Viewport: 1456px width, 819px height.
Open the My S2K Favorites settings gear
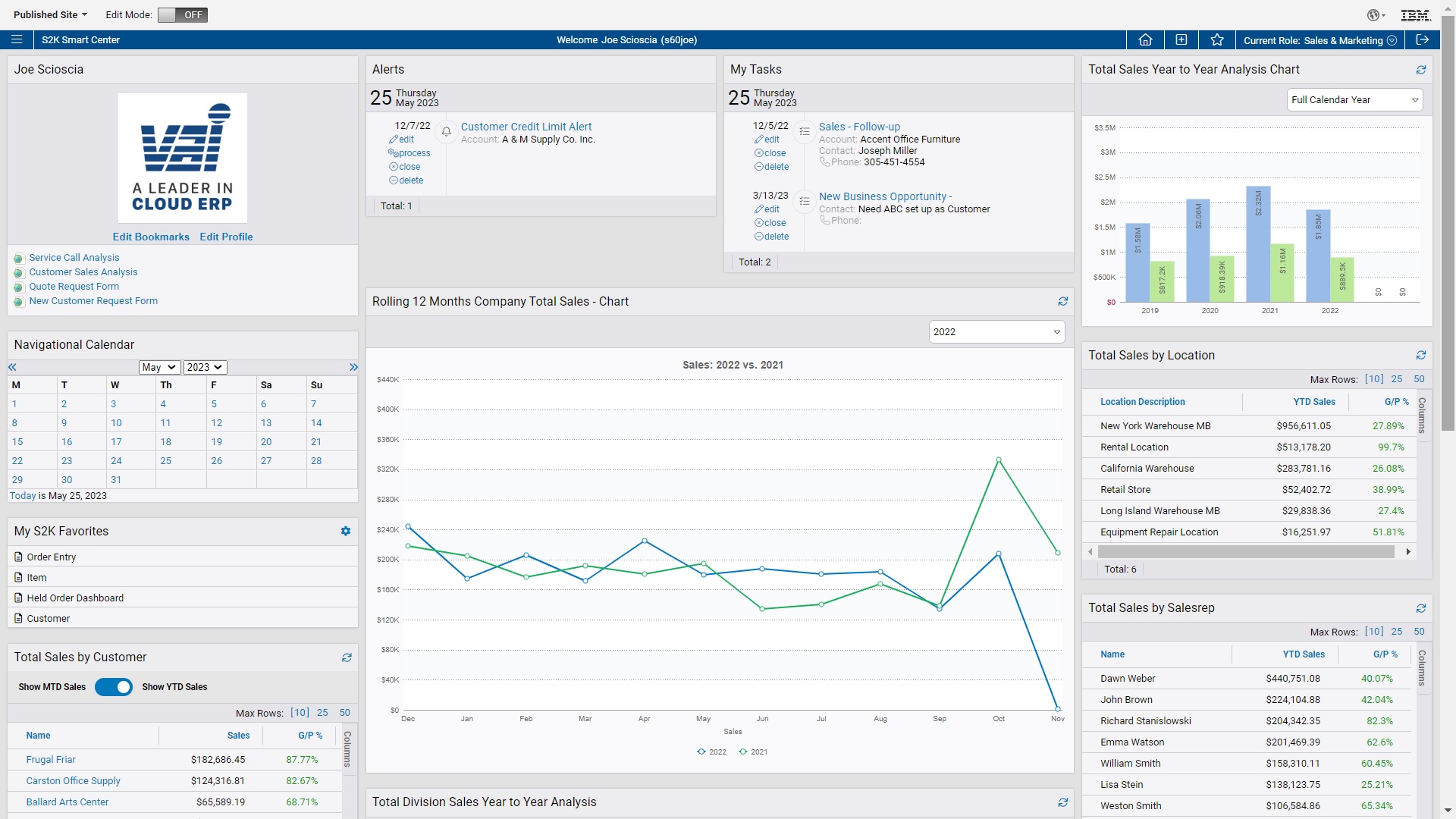coord(345,531)
